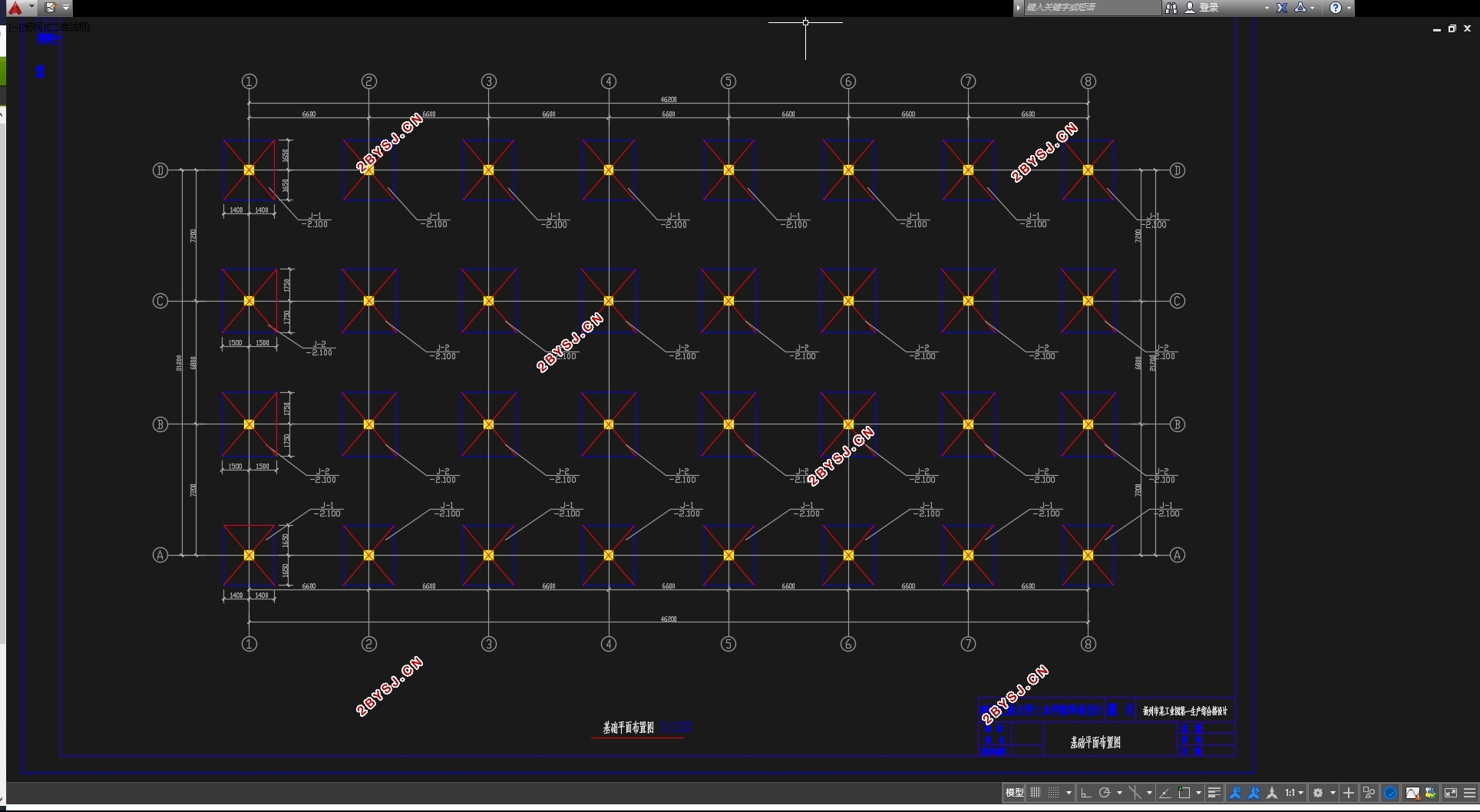1480x812 pixels.
Task: Expand the search box arrow on its left
Action: (1019, 8)
